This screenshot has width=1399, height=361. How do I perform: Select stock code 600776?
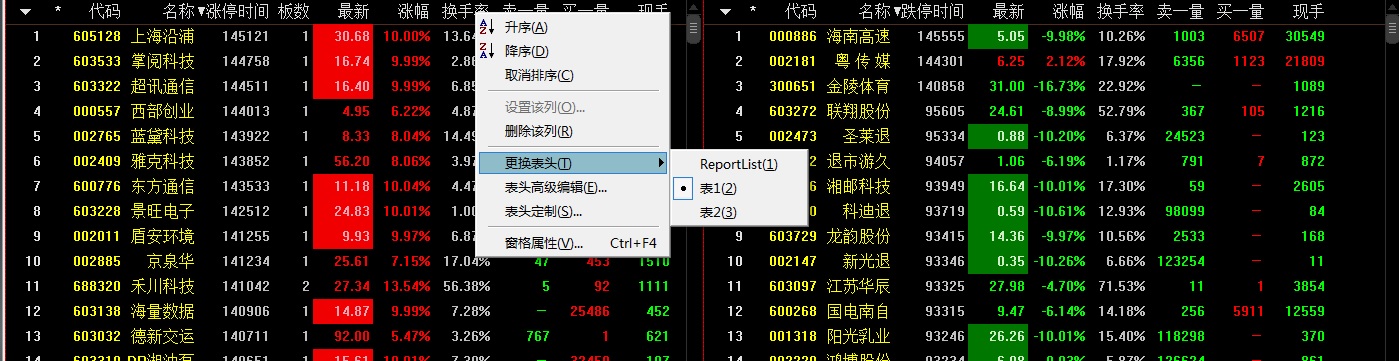pos(97,186)
